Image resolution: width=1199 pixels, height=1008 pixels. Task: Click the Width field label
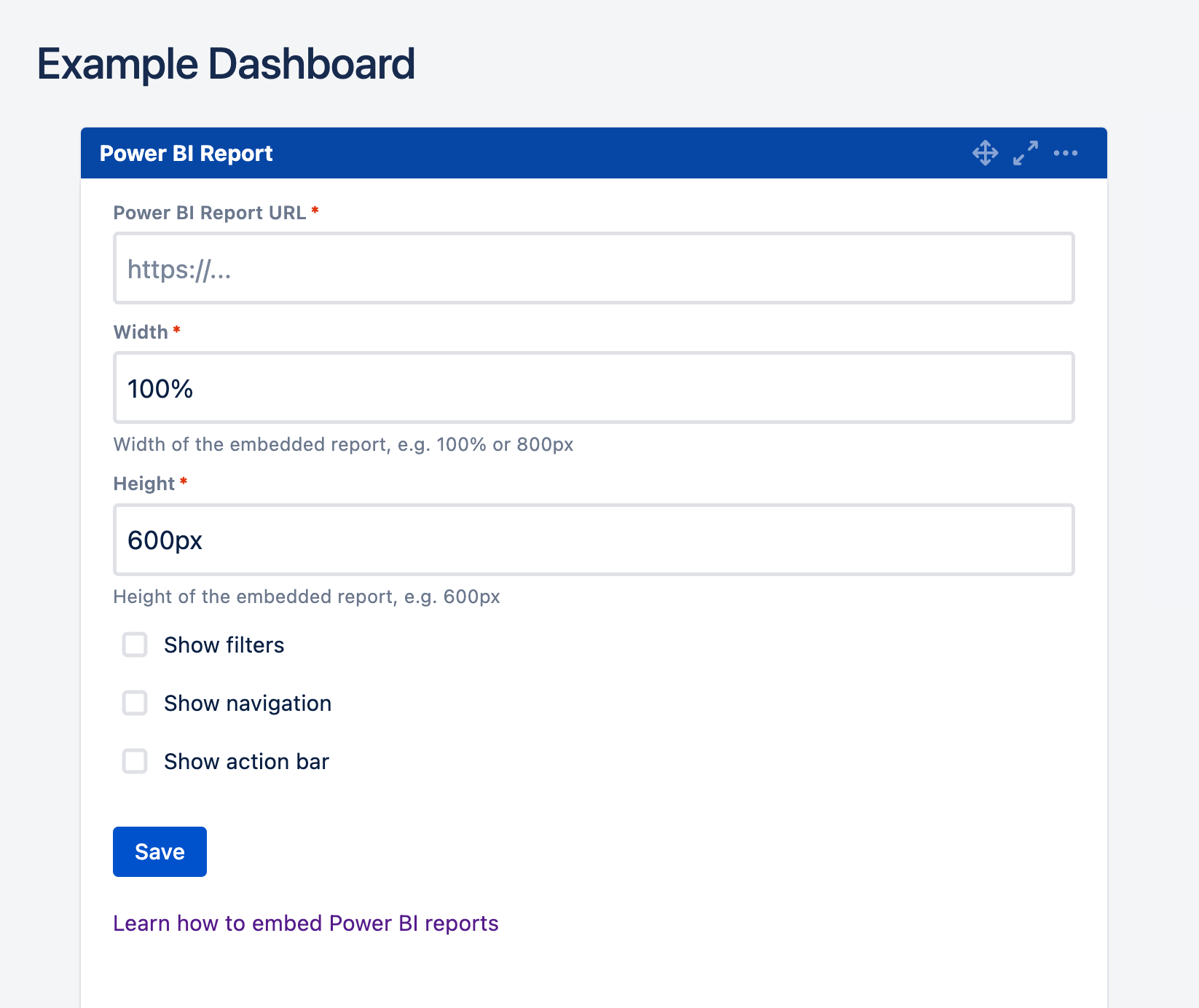(x=141, y=331)
